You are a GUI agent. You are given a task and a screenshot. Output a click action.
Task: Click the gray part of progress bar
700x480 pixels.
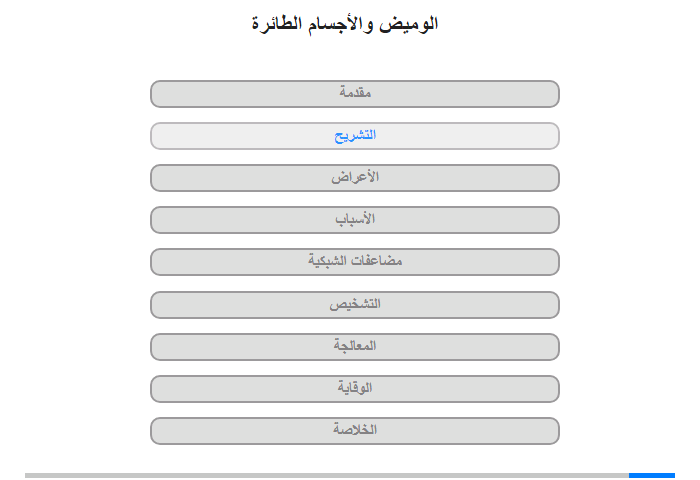click(327, 476)
